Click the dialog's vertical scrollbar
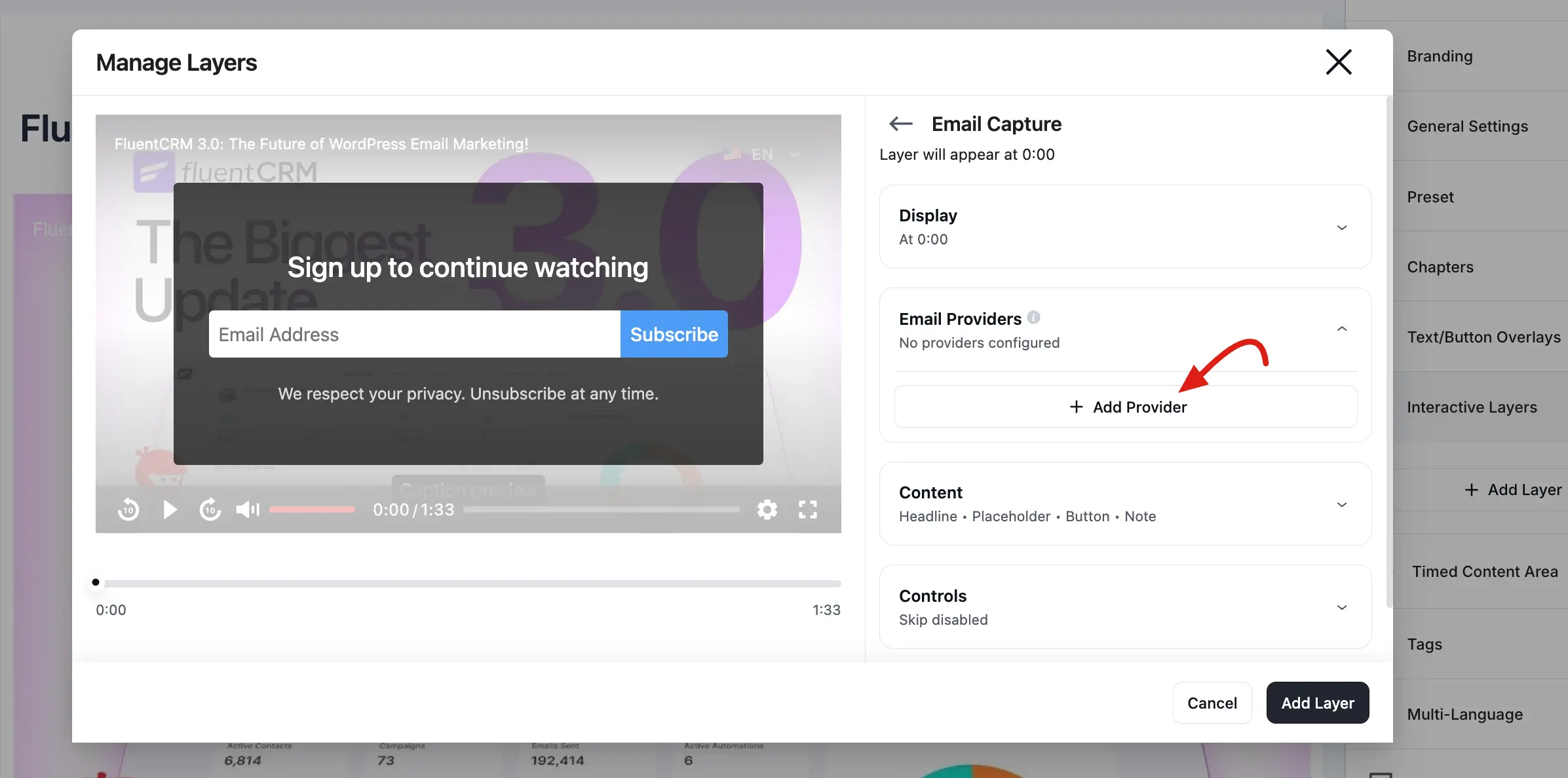The height and width of the screenshot is (778, 1568). pos(1389,351)
